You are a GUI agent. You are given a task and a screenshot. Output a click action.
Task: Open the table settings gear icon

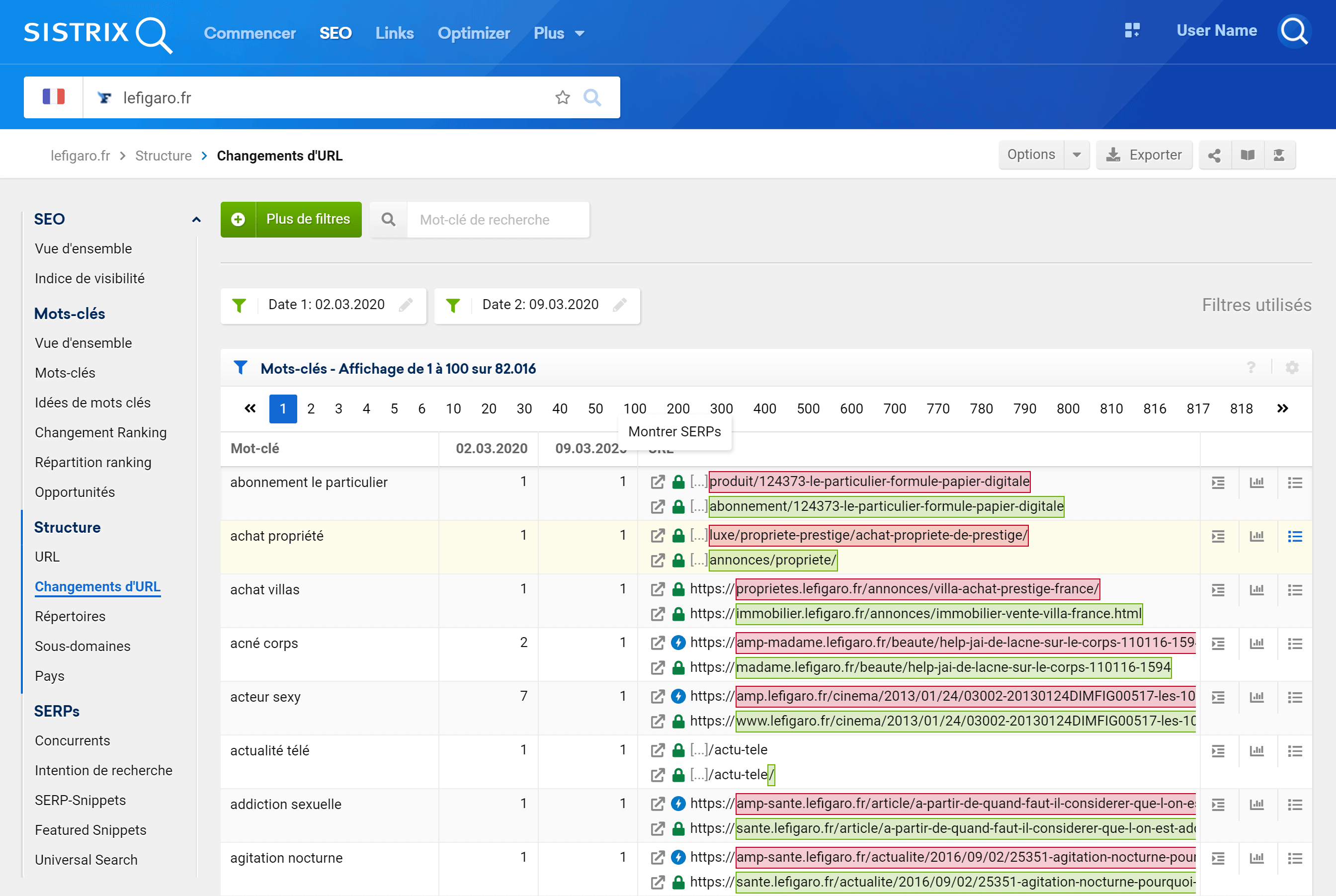[x=1292, y=368]
